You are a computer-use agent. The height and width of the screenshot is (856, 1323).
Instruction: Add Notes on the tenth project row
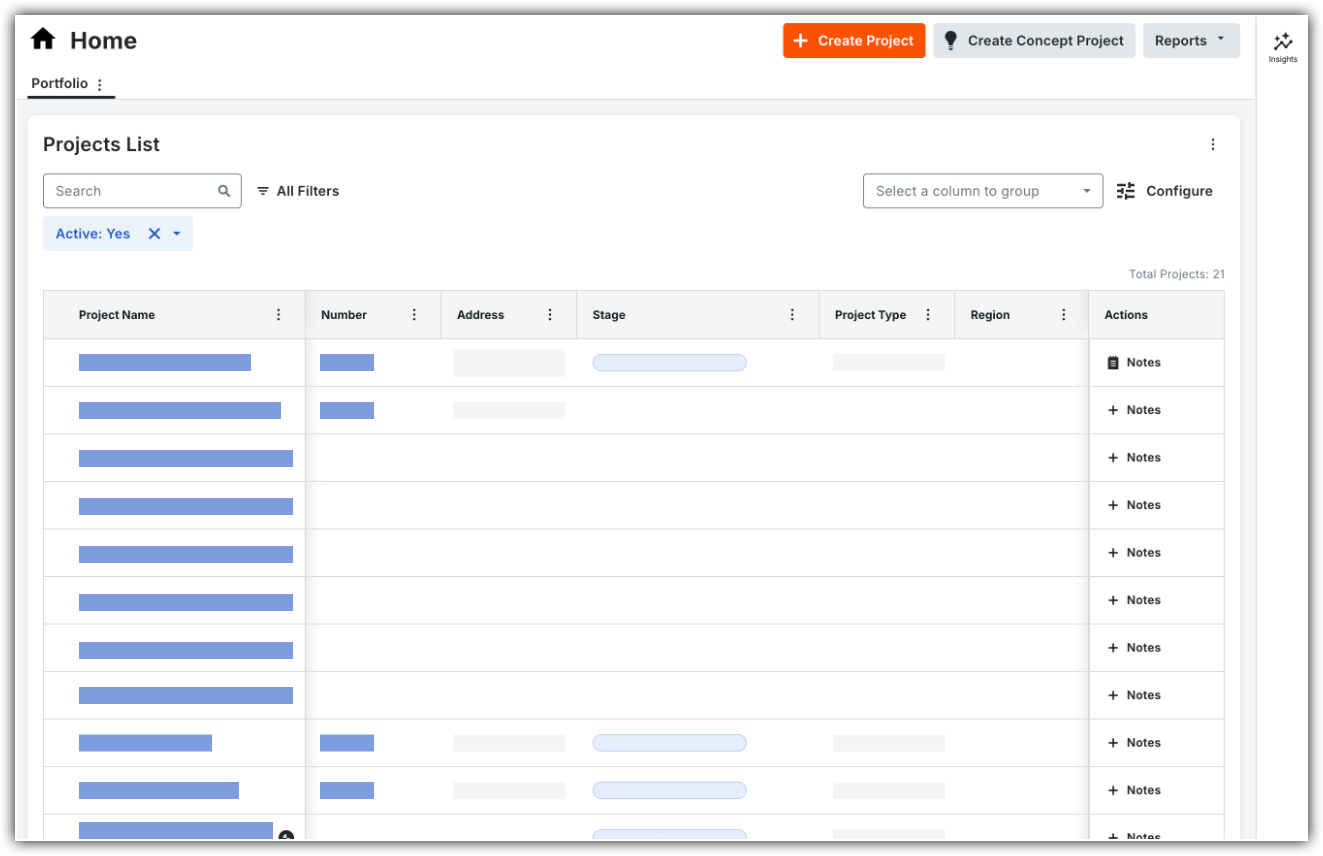pyautogui.click(x=1134, y=790)
